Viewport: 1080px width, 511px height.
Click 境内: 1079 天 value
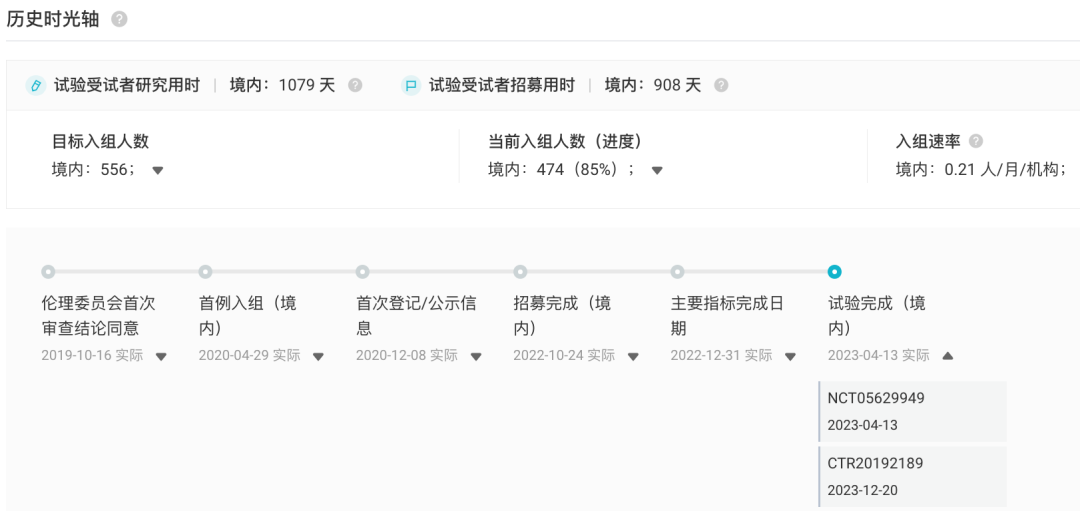tap(282, 85)
